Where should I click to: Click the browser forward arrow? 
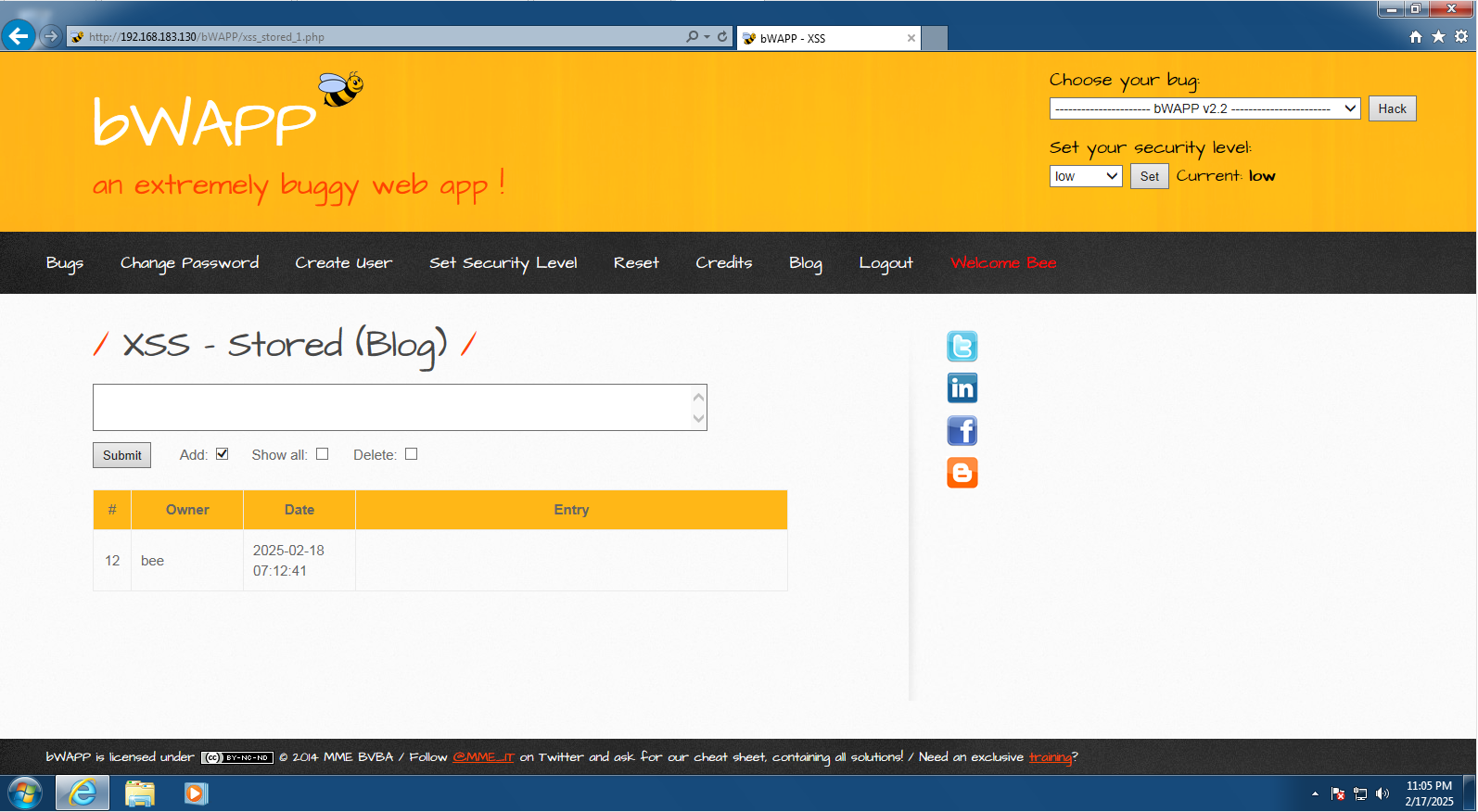51,36
